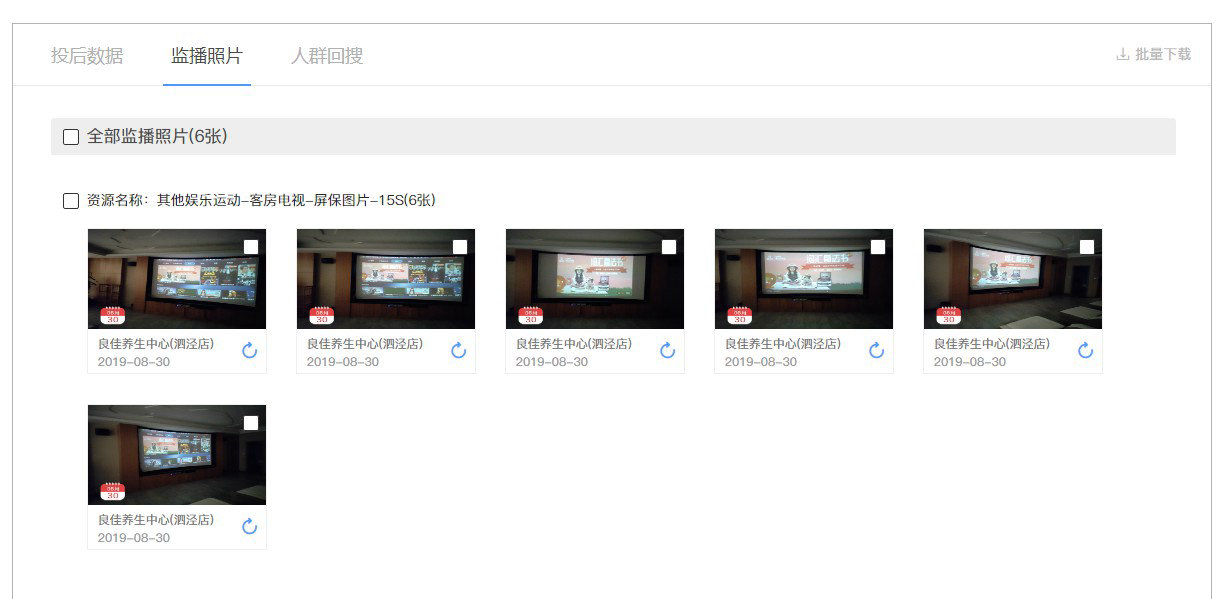Screen dimensions: 1217x599
Task: Click the download icon beside 批量下载
Action: point(1123,54)
